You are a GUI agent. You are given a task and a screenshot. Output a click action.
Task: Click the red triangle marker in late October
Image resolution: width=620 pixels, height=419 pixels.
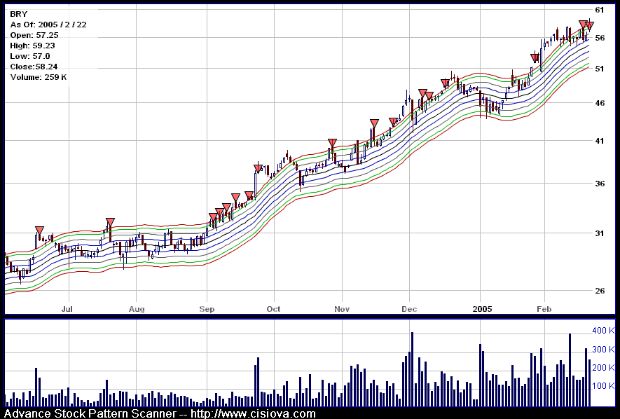(x=333, y=143)
